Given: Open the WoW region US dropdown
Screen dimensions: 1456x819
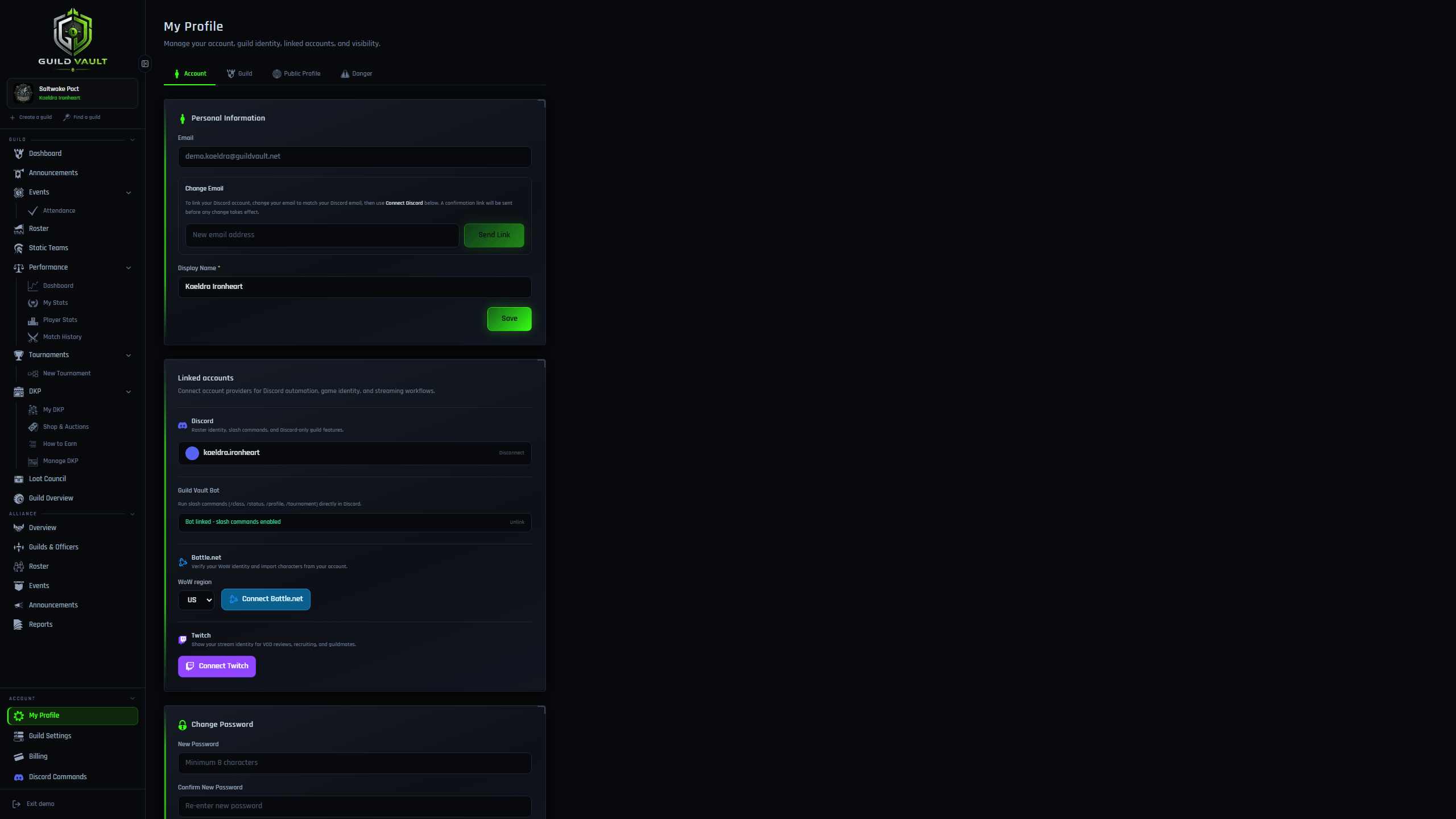Looking at the screenshot, I should point(196,600).
